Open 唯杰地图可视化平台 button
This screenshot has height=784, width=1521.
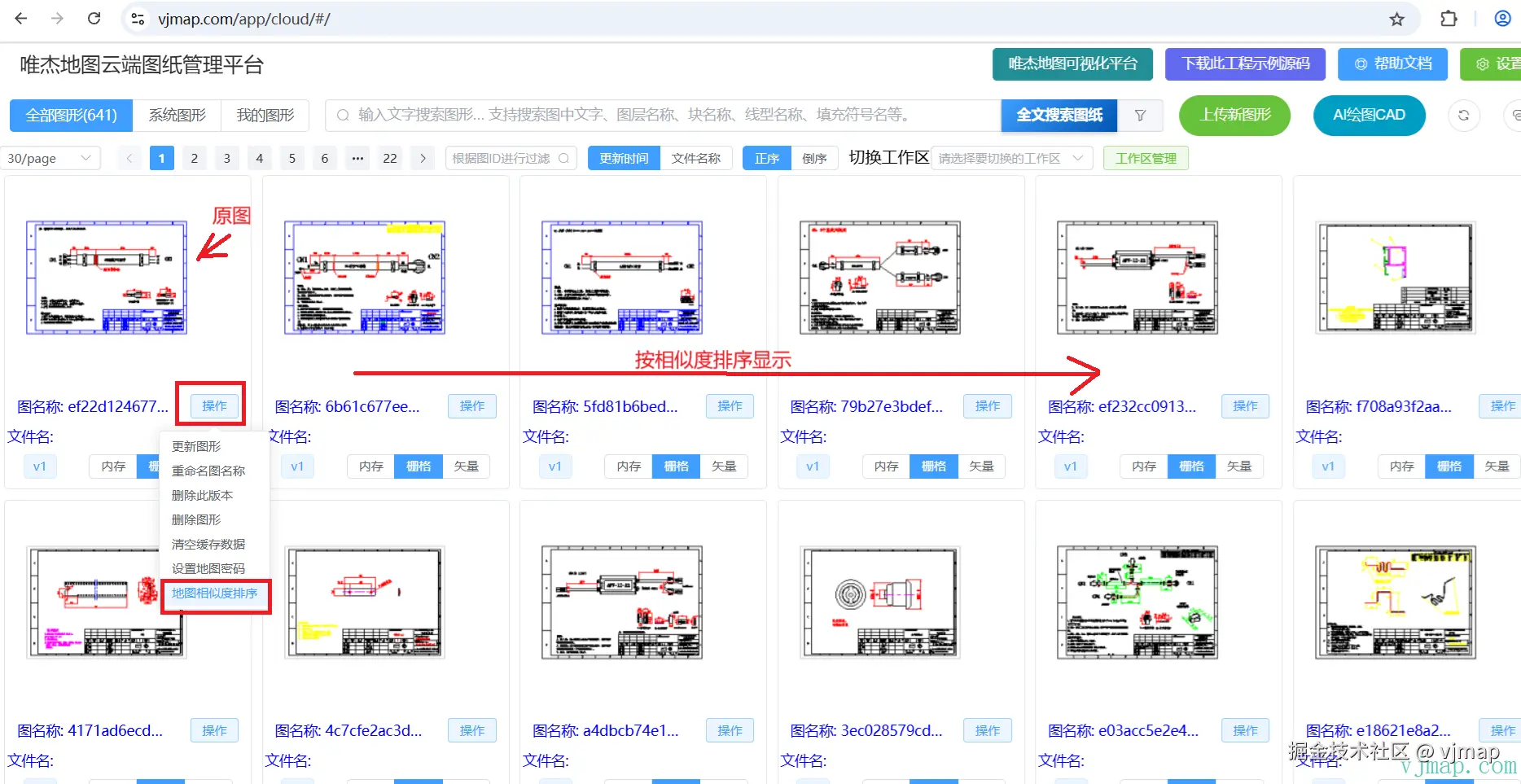[1072, 64]
